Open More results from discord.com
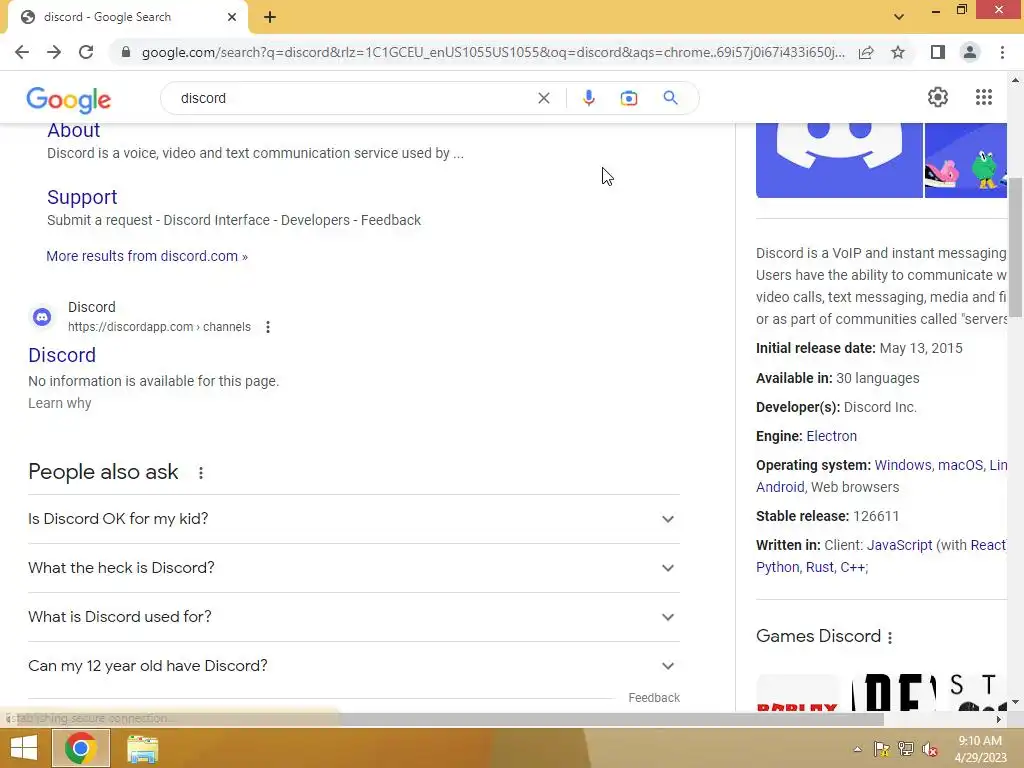The image size is (1024, 768). tap(147, 256)
